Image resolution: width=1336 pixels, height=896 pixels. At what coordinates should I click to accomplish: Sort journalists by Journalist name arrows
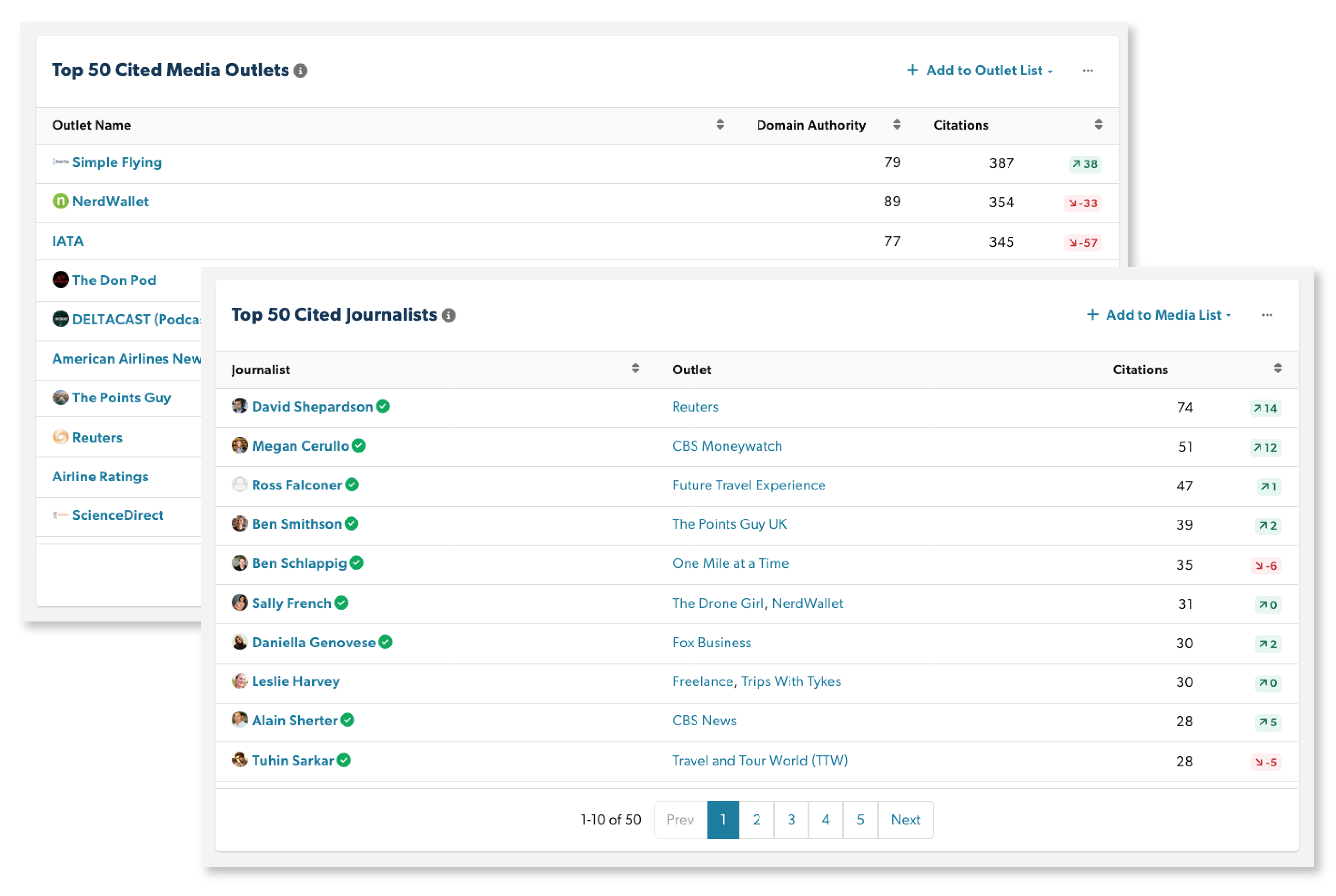tap(635, 369)
